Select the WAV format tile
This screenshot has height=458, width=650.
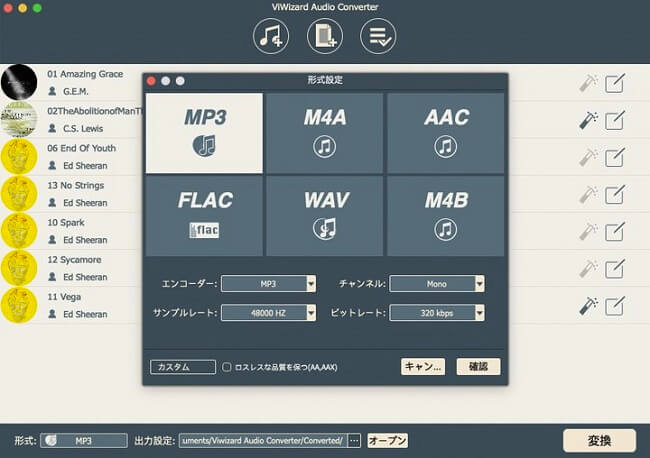tap(324, 216)
